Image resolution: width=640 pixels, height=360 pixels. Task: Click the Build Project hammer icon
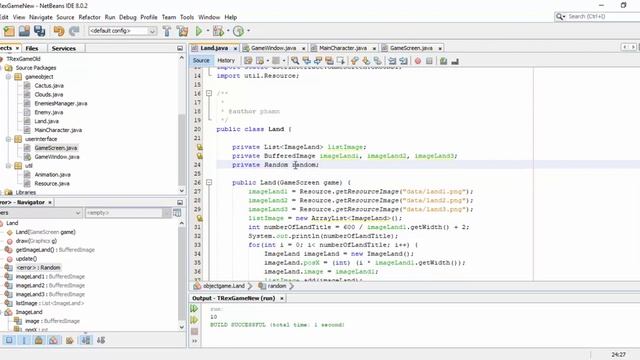tap(167, 31)
